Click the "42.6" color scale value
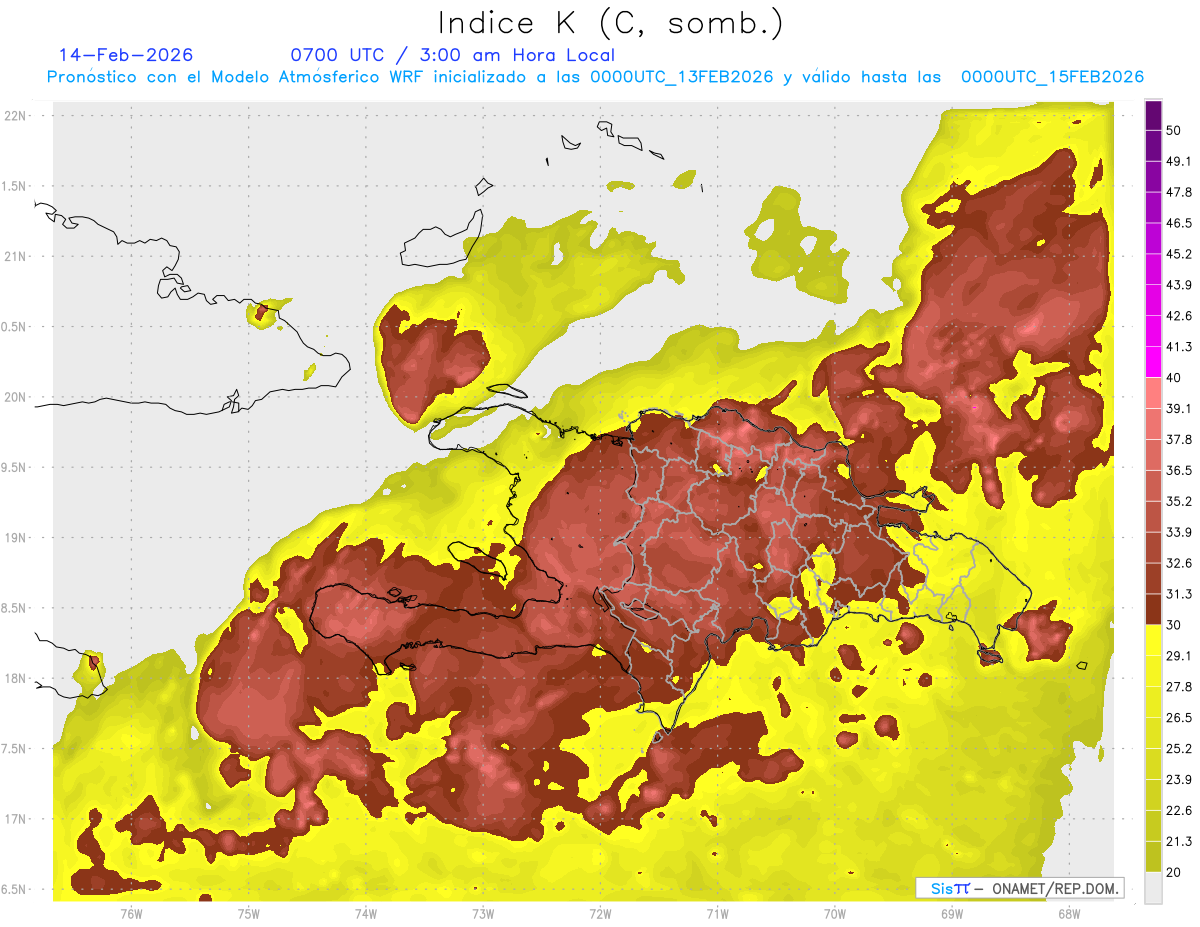 click(x=1179, y=316)
